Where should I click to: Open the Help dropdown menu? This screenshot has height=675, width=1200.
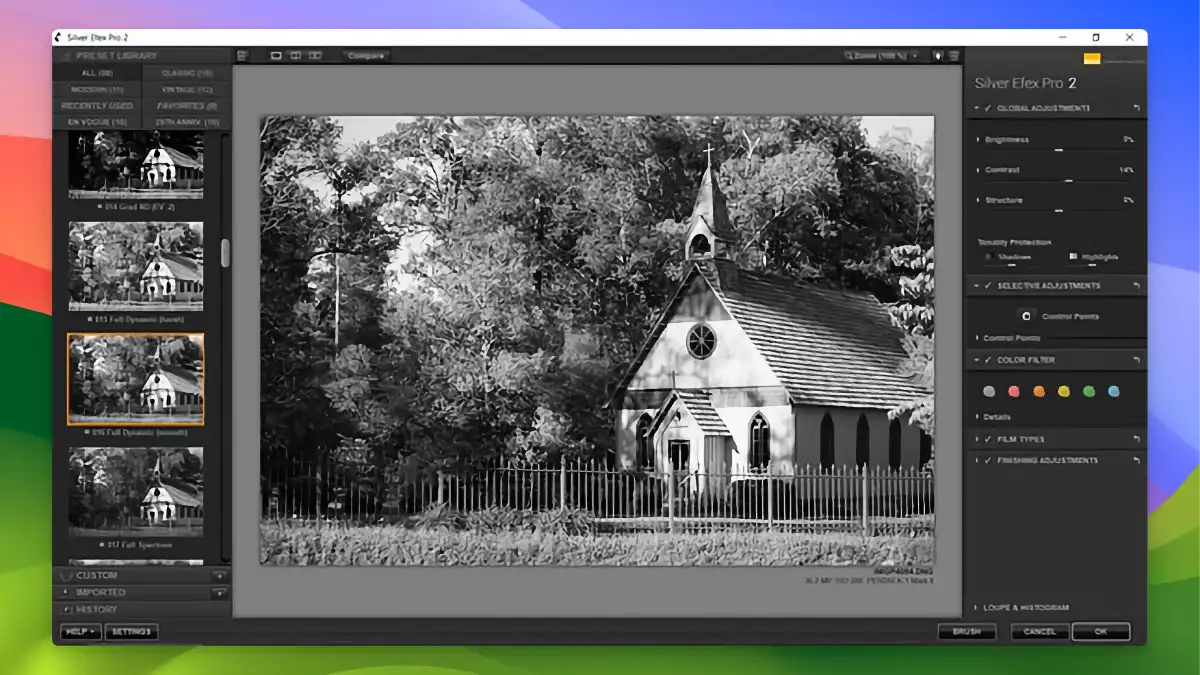click(x=80, y=632)
